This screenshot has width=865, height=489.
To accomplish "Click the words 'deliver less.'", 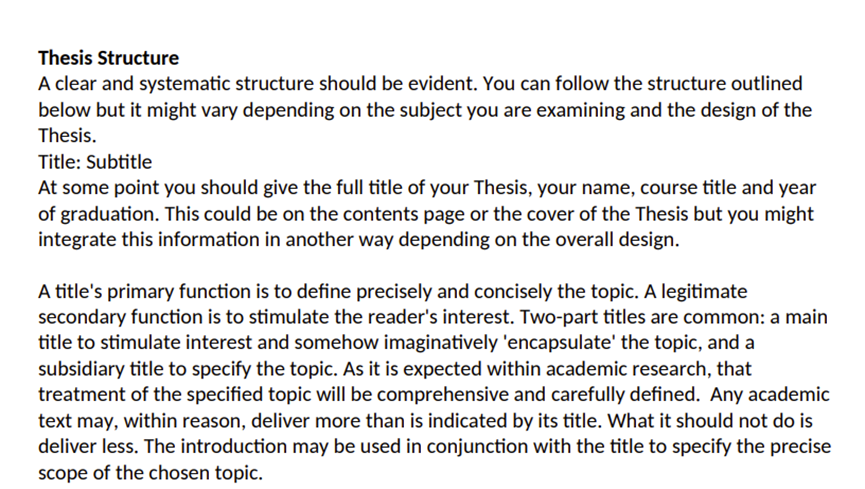I will [88, 447].
